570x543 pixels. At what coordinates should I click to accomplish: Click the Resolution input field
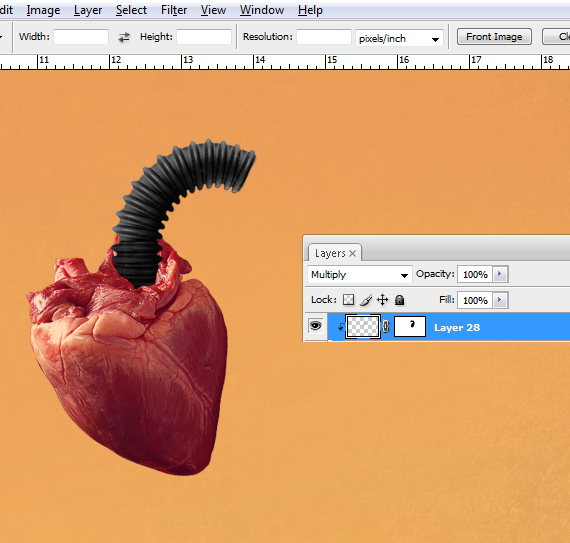tap(324, 37)
